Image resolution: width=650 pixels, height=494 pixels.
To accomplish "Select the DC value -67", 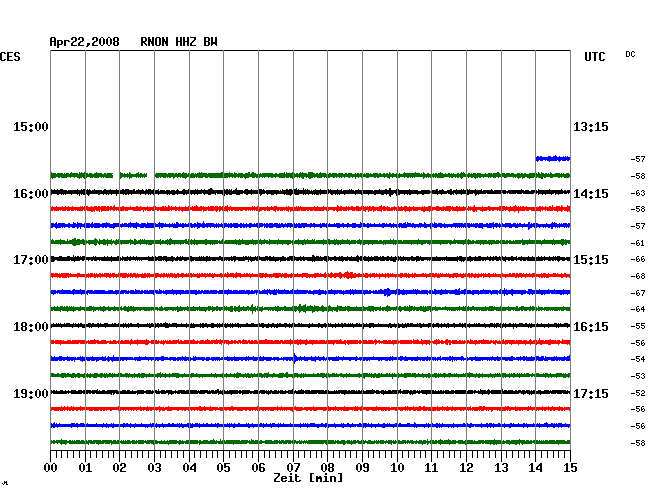I will tap(638, 293).
